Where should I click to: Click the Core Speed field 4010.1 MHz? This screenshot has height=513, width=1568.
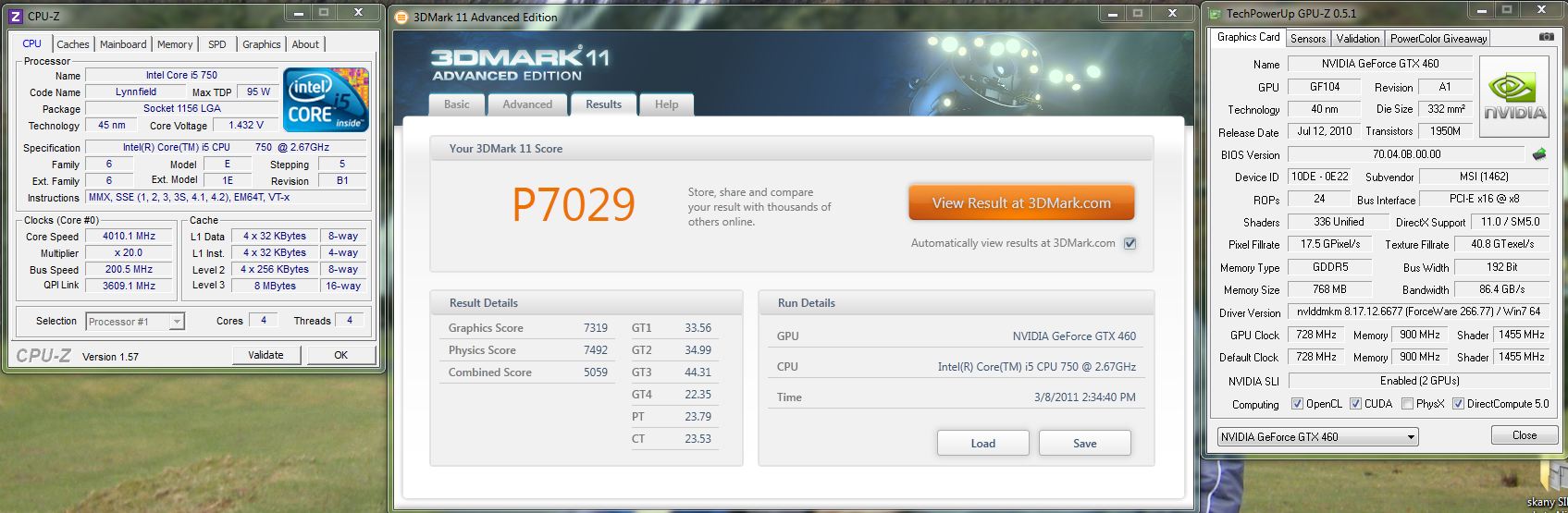click(x=129, y=236)
